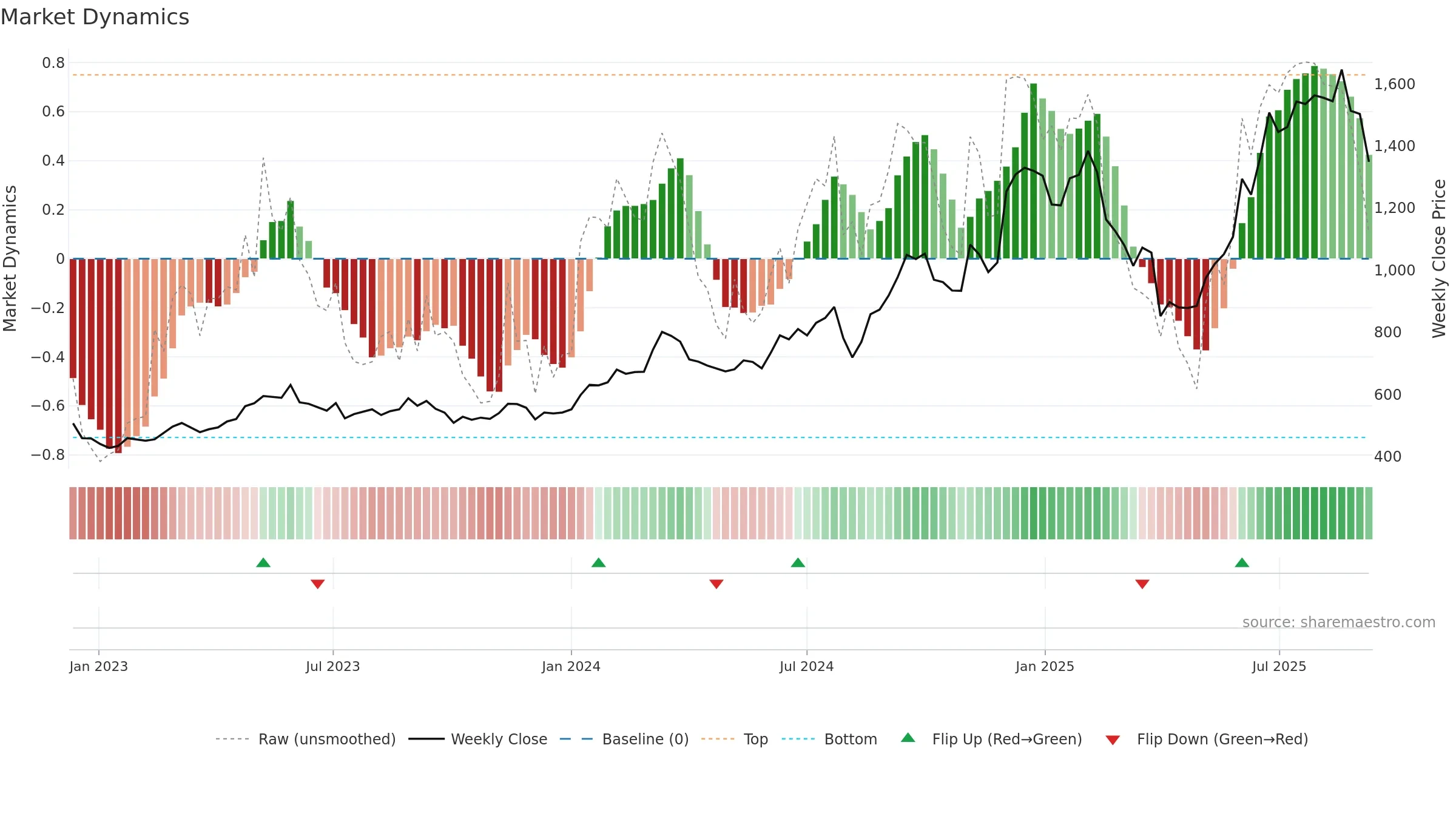Select the green flip-up marker just before Jul 2024
Screen dimensions: 1456x819
pyautogui.click(x=798, y=563)
